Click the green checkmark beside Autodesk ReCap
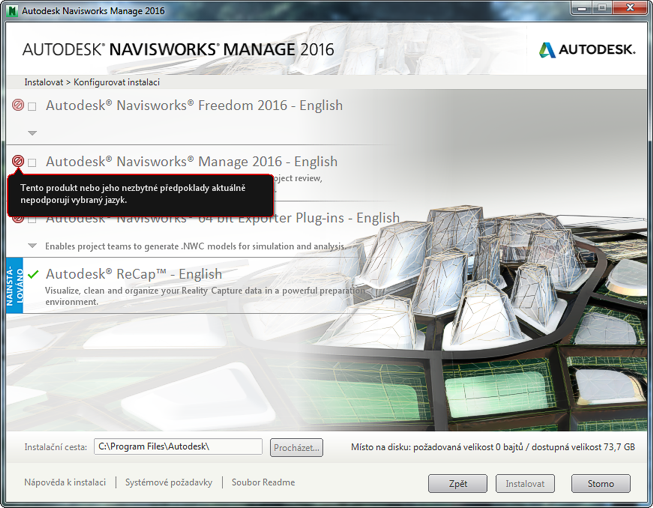Screen dimensions: 653x508 [33, 274]
